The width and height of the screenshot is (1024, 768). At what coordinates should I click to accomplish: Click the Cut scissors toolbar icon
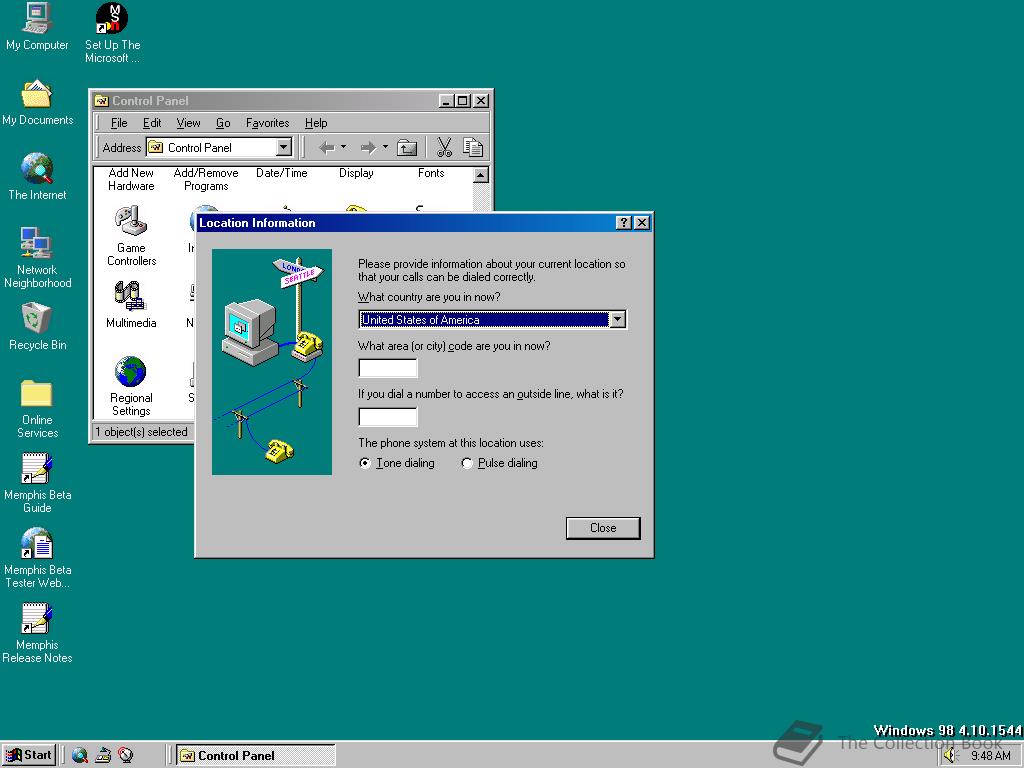[x=444, y=148]
